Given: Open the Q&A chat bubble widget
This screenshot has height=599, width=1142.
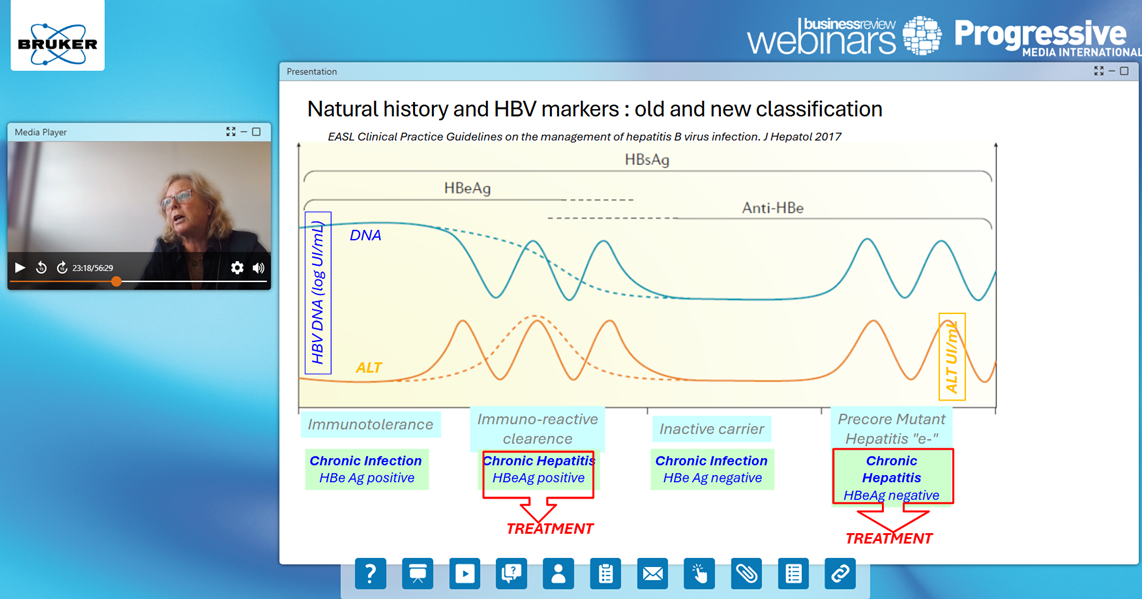Looking at the screenshot, I should 511,574.
